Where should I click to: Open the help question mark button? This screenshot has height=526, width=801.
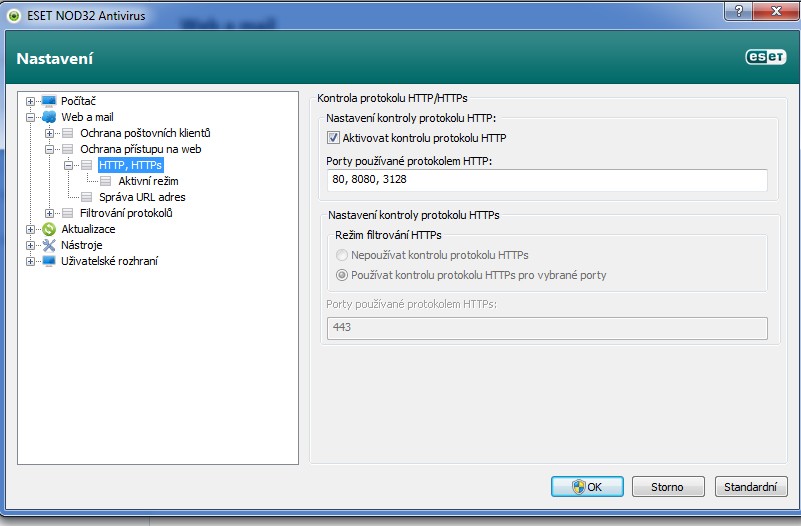pyautogui.click(x=739, y=10)
